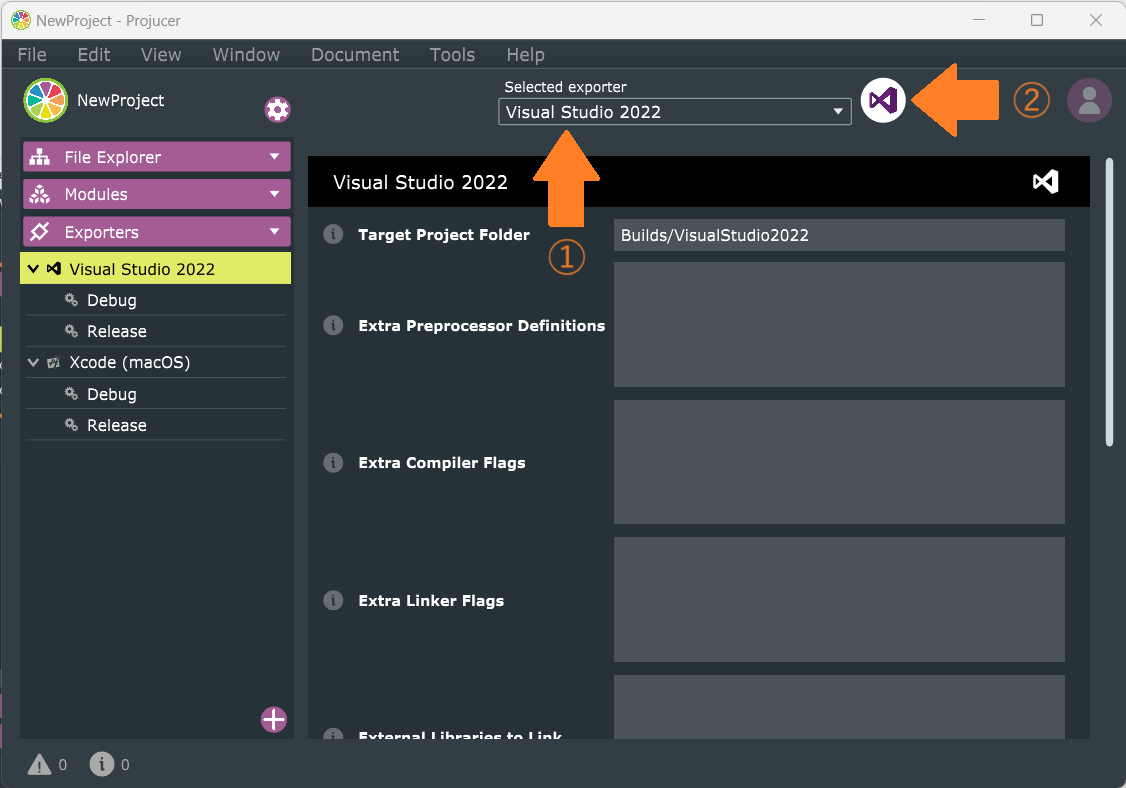Click the Exporters plug icon
This screenshot has height=788, width=1126.
click(x=39, y=231)
